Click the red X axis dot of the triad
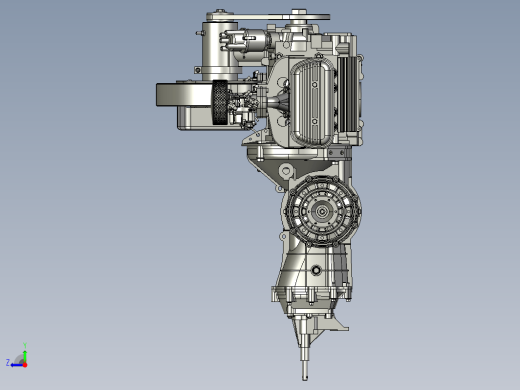The image size is (520, 390). 25,365
